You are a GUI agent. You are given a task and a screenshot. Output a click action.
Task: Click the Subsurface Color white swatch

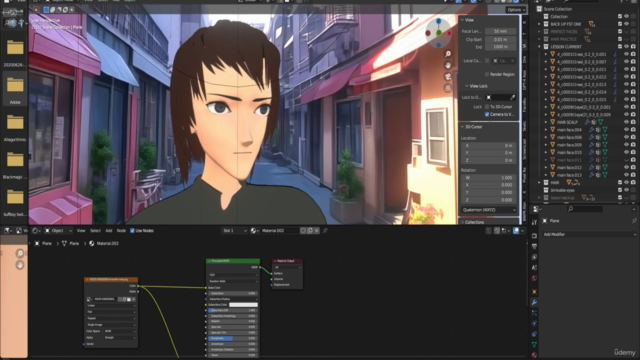[x=243, y=304]
